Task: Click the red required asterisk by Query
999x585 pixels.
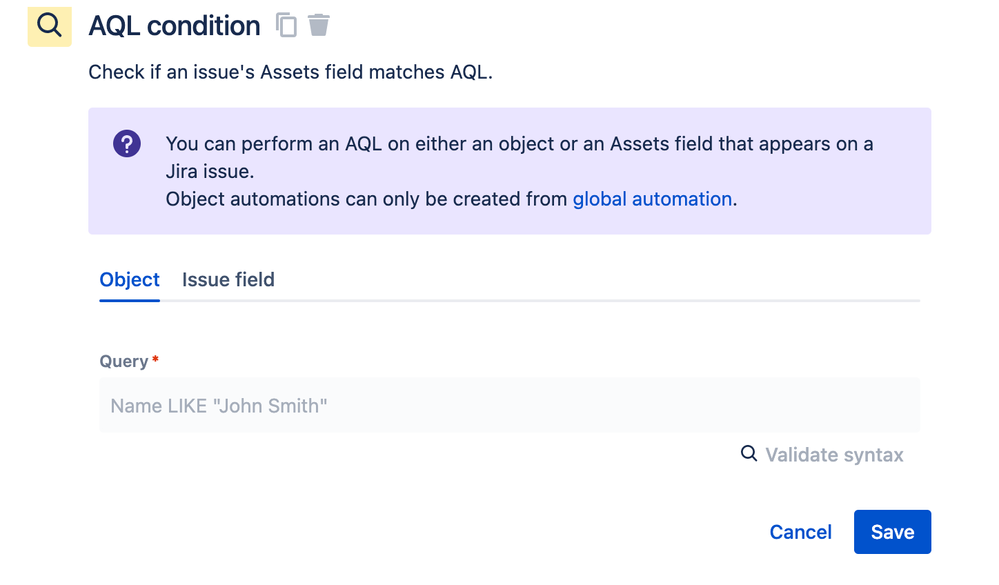Action: (x=156, y=359)
